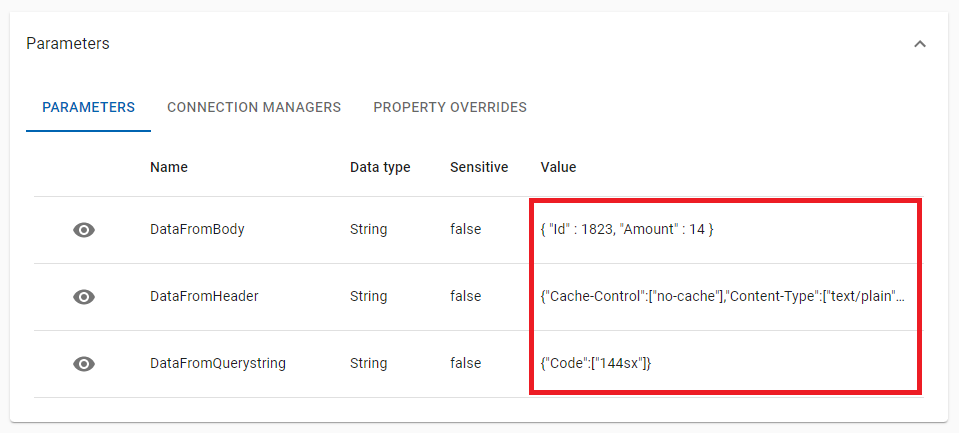Click the truncated Cache-Control header value
The width and height of the screenshot is (959, 433).
click(x=723, y=297)
